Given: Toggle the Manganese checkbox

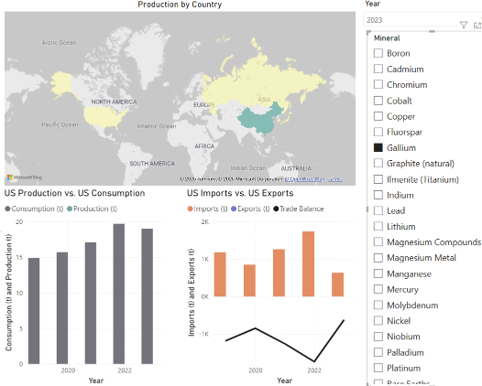Looking at the screenshot, I should coord(378,274).
